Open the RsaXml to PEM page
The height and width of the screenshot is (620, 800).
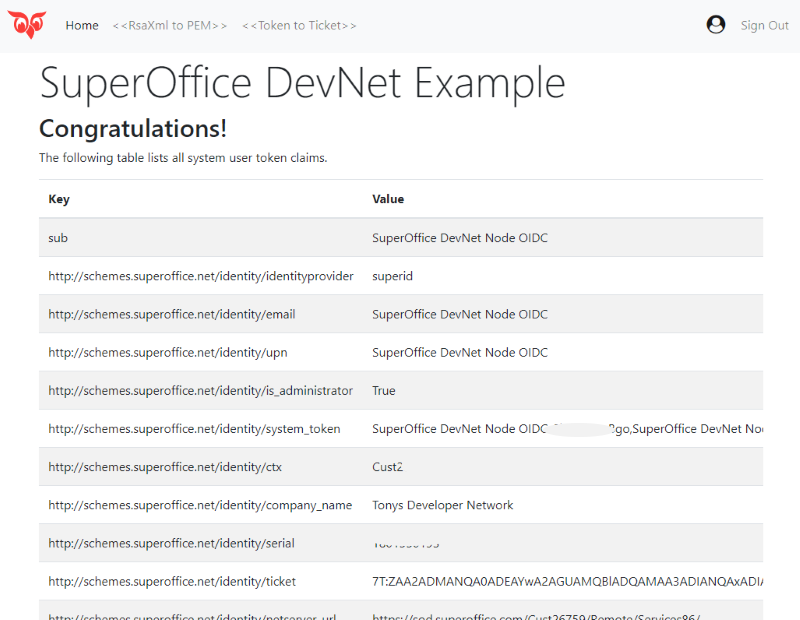click(170, 26)
